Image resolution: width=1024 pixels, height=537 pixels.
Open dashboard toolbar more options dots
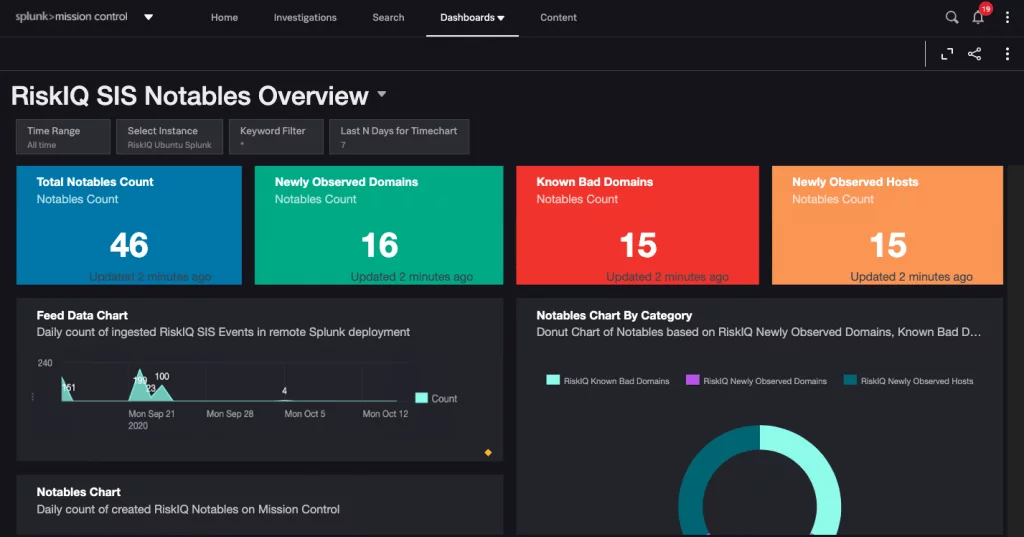pos(1007,54)
